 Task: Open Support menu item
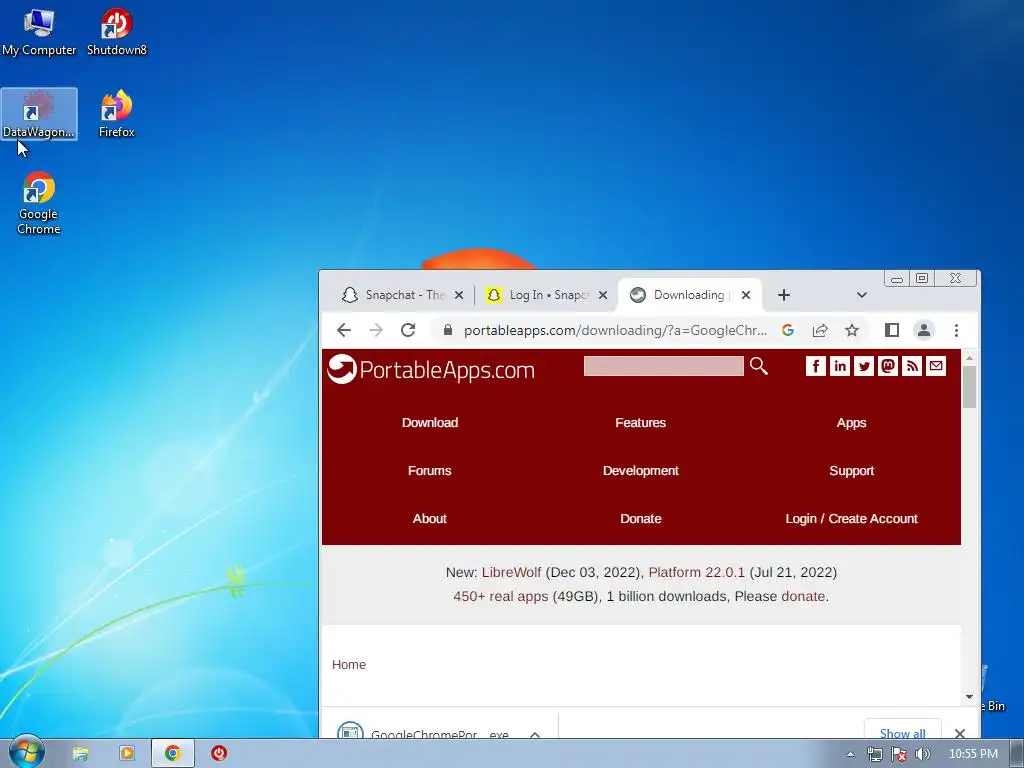pos(852,471)
